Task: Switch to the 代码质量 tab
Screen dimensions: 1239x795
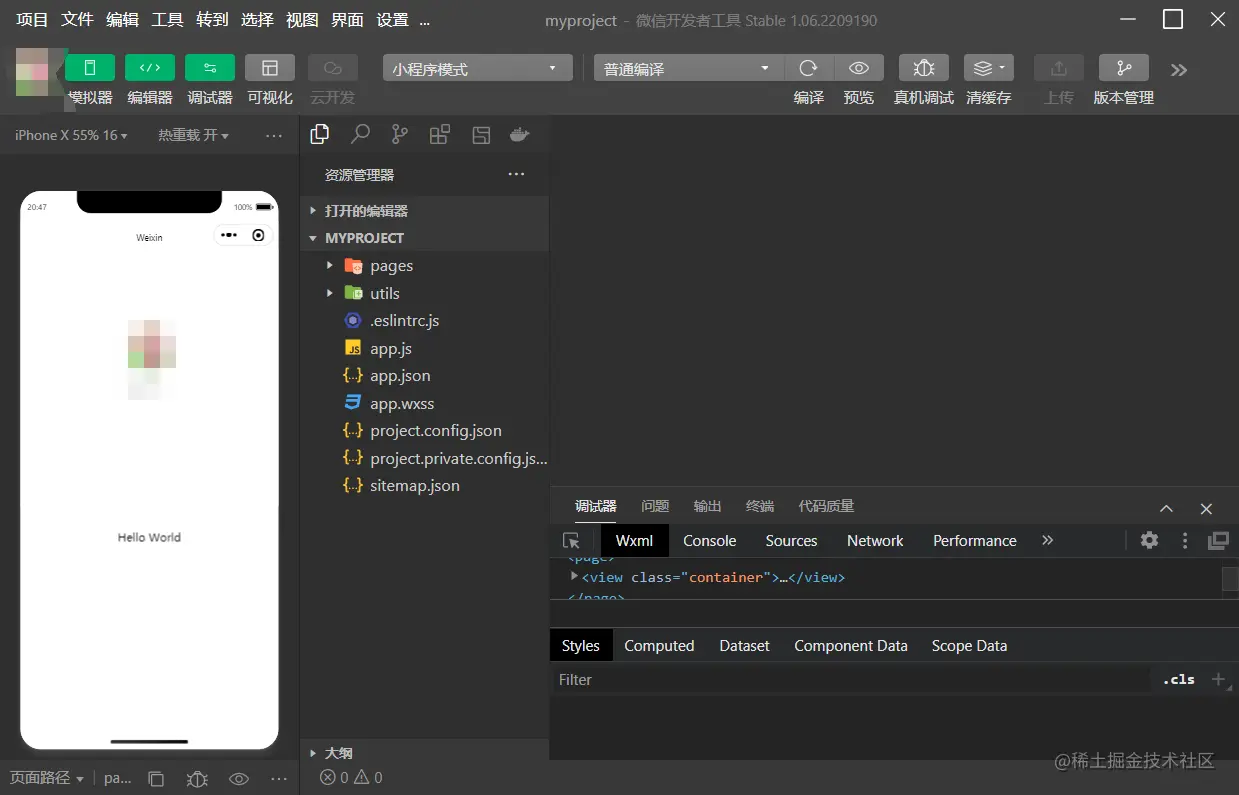Action: (x=826, y=506)
